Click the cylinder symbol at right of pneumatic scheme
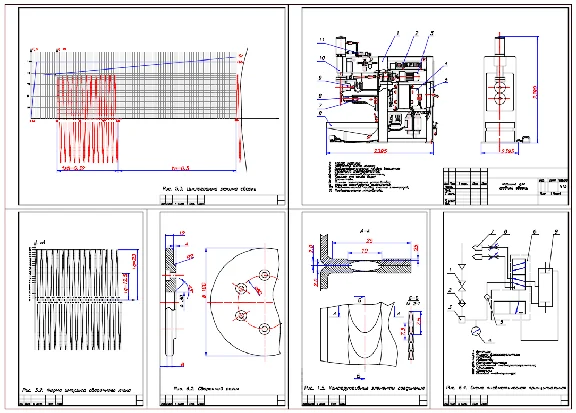Viewport: 576px width, 413px height. (546, 287)
